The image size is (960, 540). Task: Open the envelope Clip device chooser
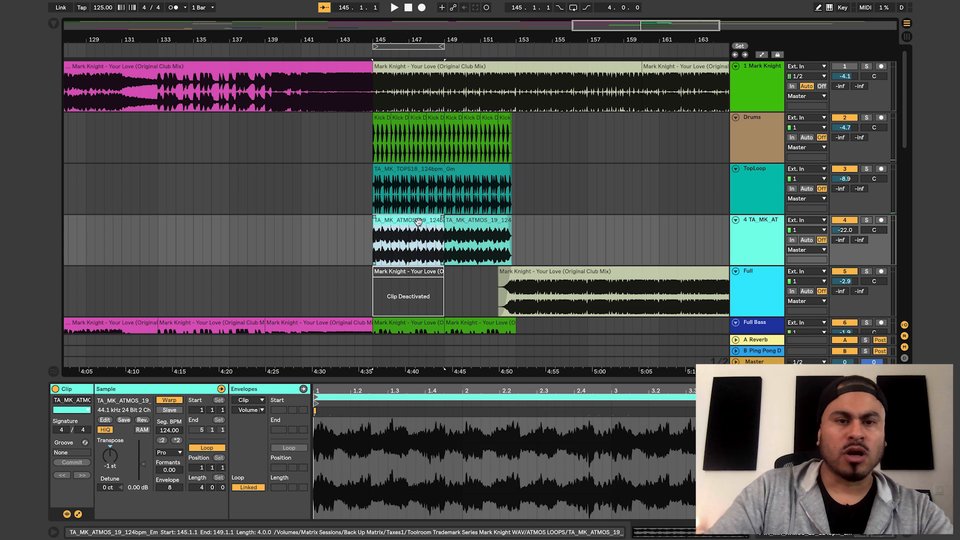(251, 400)
